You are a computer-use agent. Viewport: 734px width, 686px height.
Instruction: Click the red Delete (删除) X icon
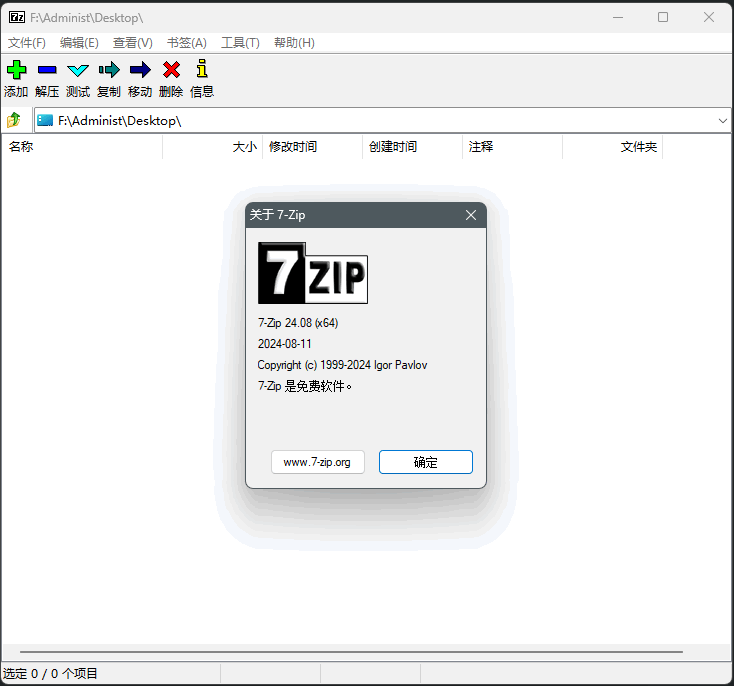tap(171, 70)
